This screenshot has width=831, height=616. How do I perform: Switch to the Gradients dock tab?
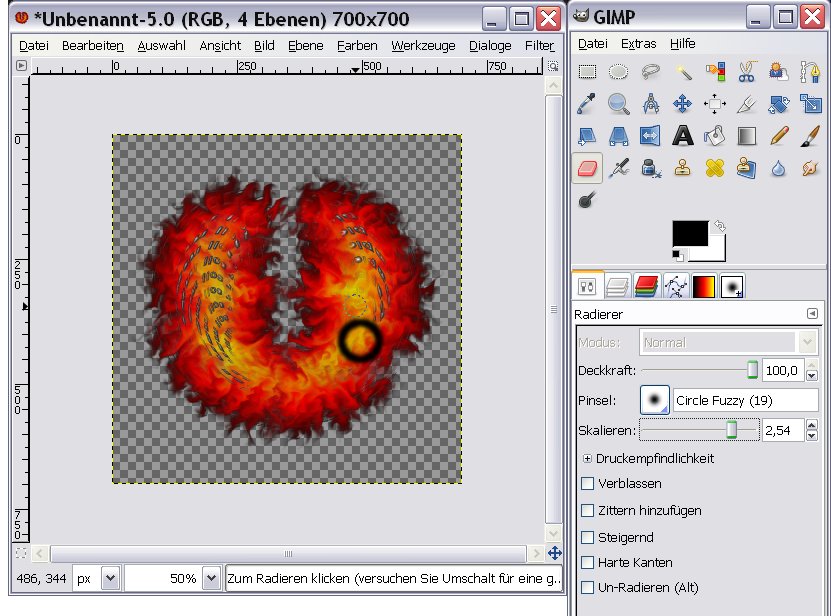pos(704,287)
